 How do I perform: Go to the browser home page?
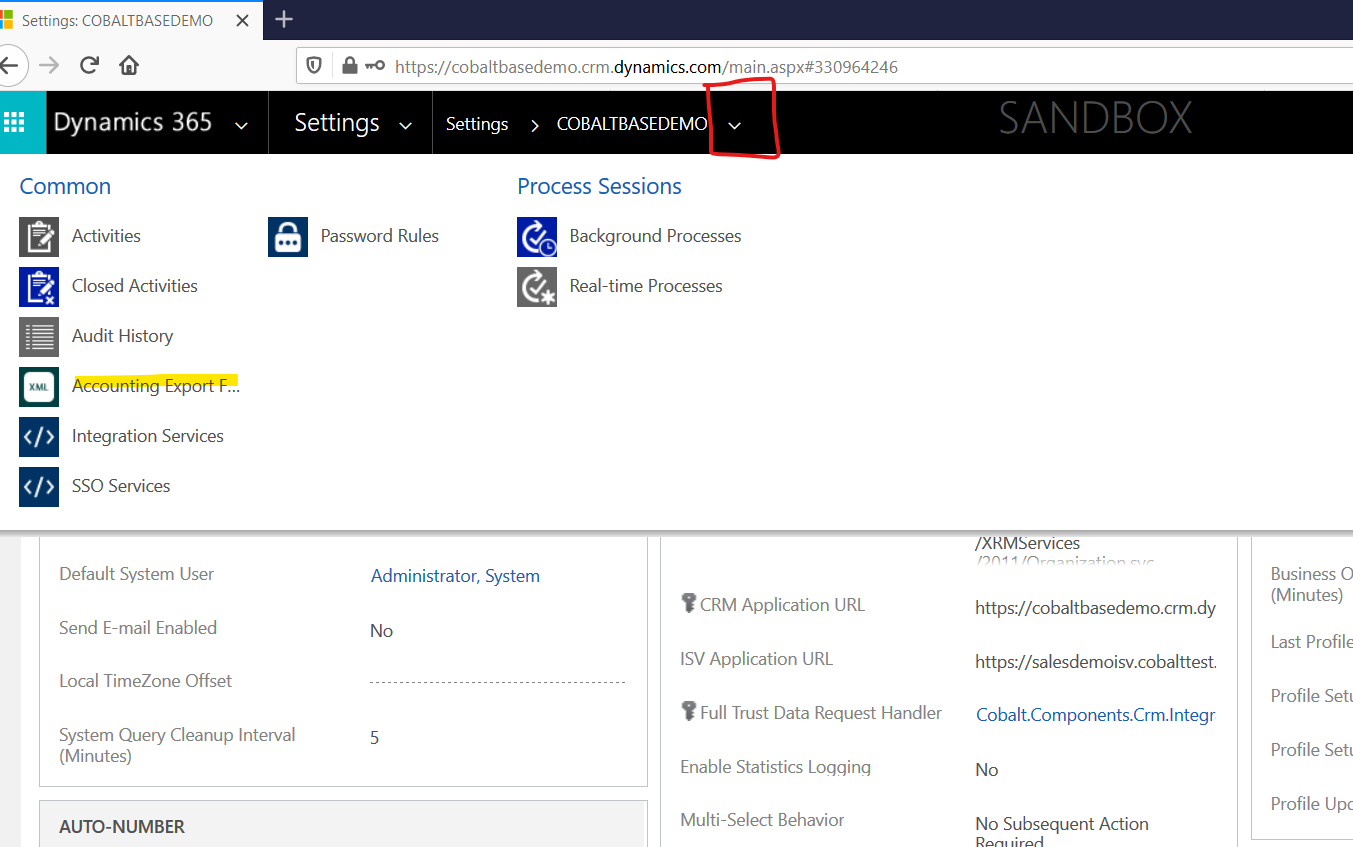tap(129, 66)
